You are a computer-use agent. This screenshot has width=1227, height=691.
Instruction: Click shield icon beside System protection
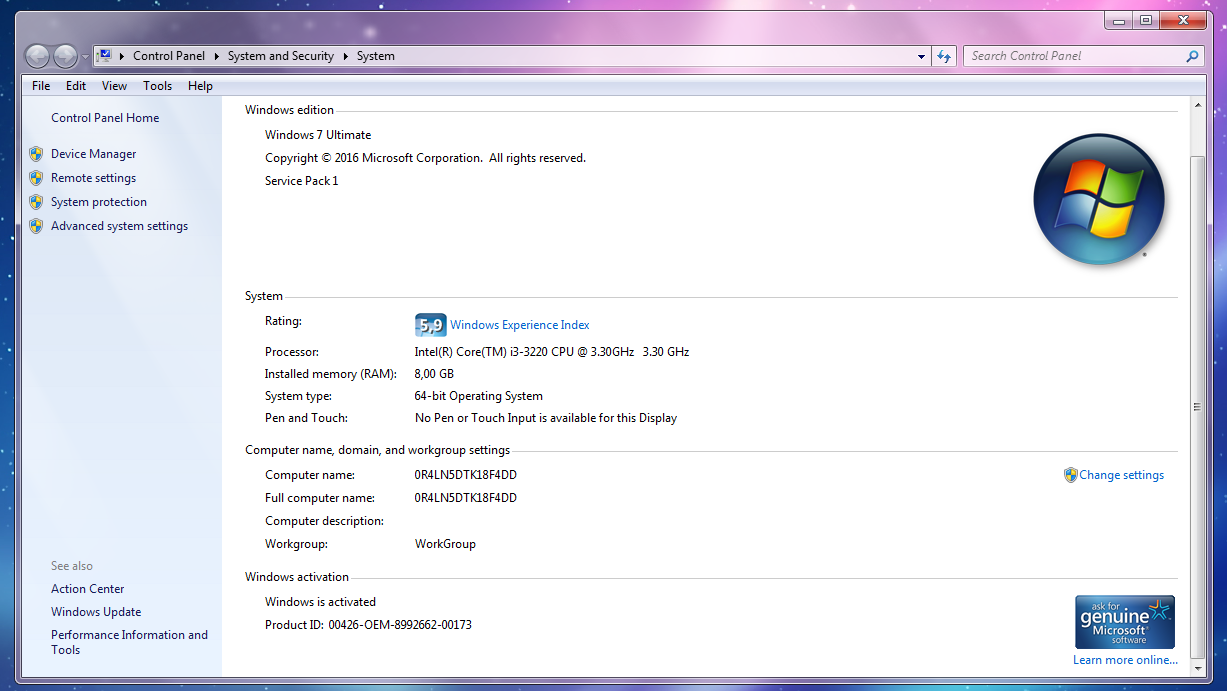tap(36, 202)
